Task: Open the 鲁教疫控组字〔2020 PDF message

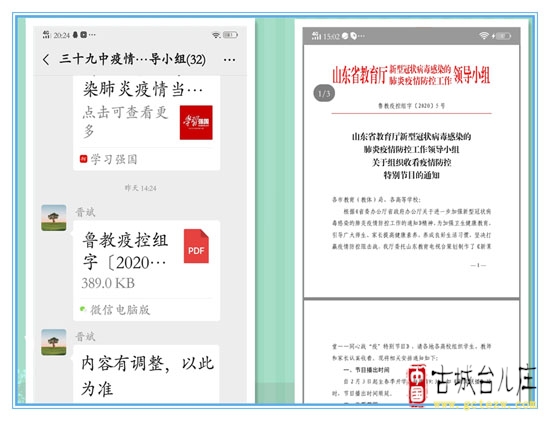Action: click(147, 270)
